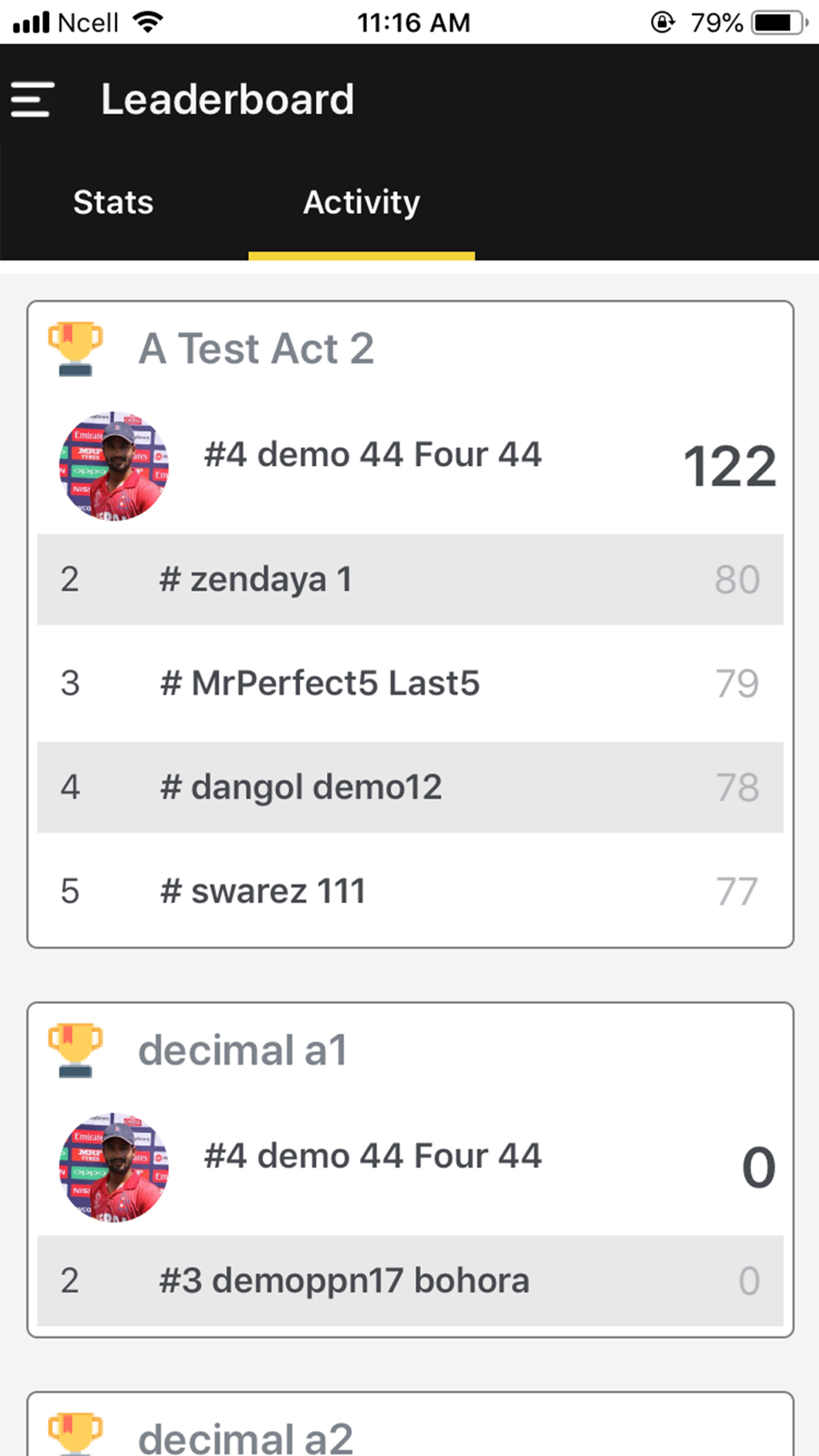The height and width of the screenshot is (1456, 819).
Task: Tap the A Test Act 2 title
Action: coord(256,349)
